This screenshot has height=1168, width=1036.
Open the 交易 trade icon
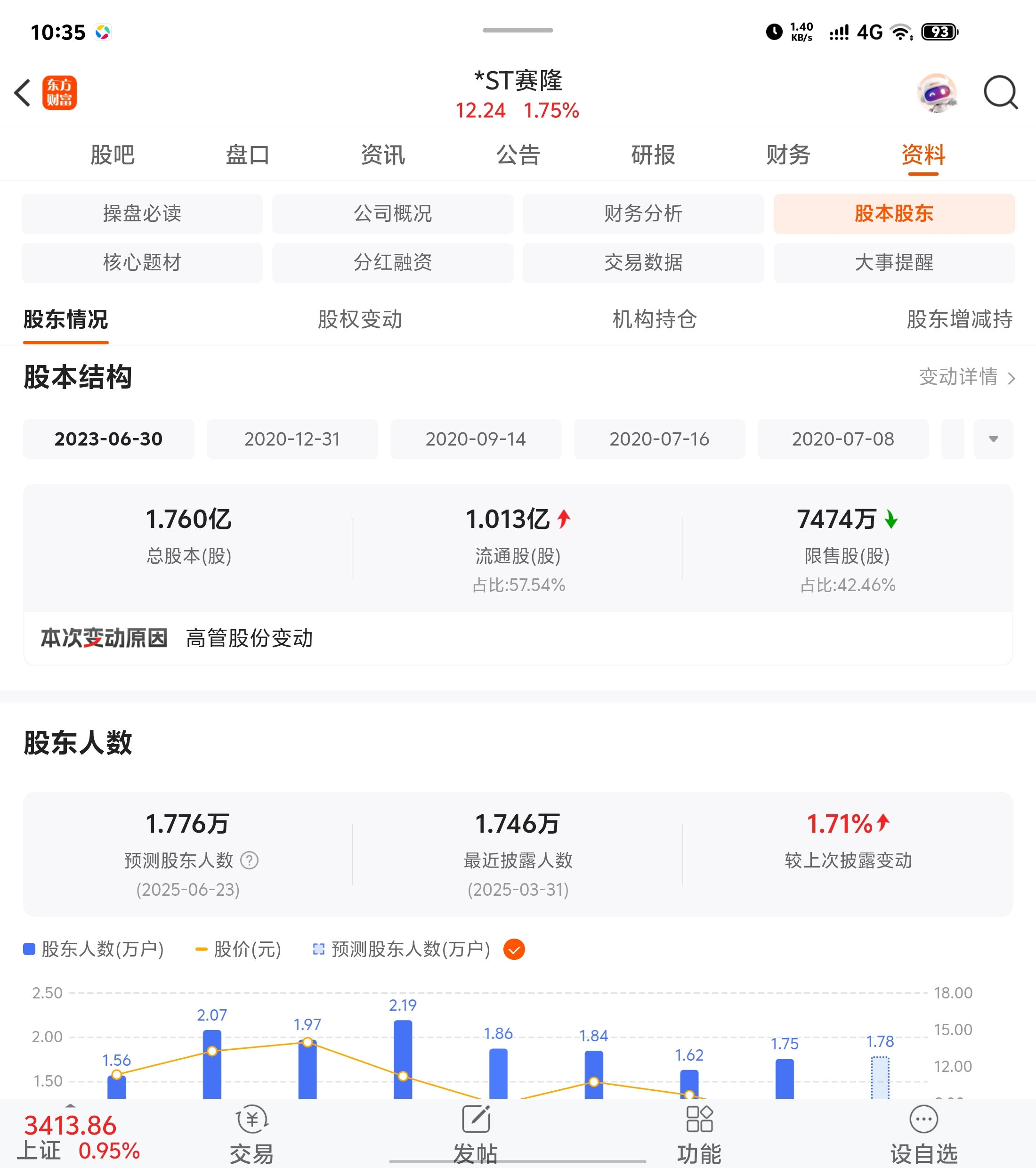coord(251,1120)
